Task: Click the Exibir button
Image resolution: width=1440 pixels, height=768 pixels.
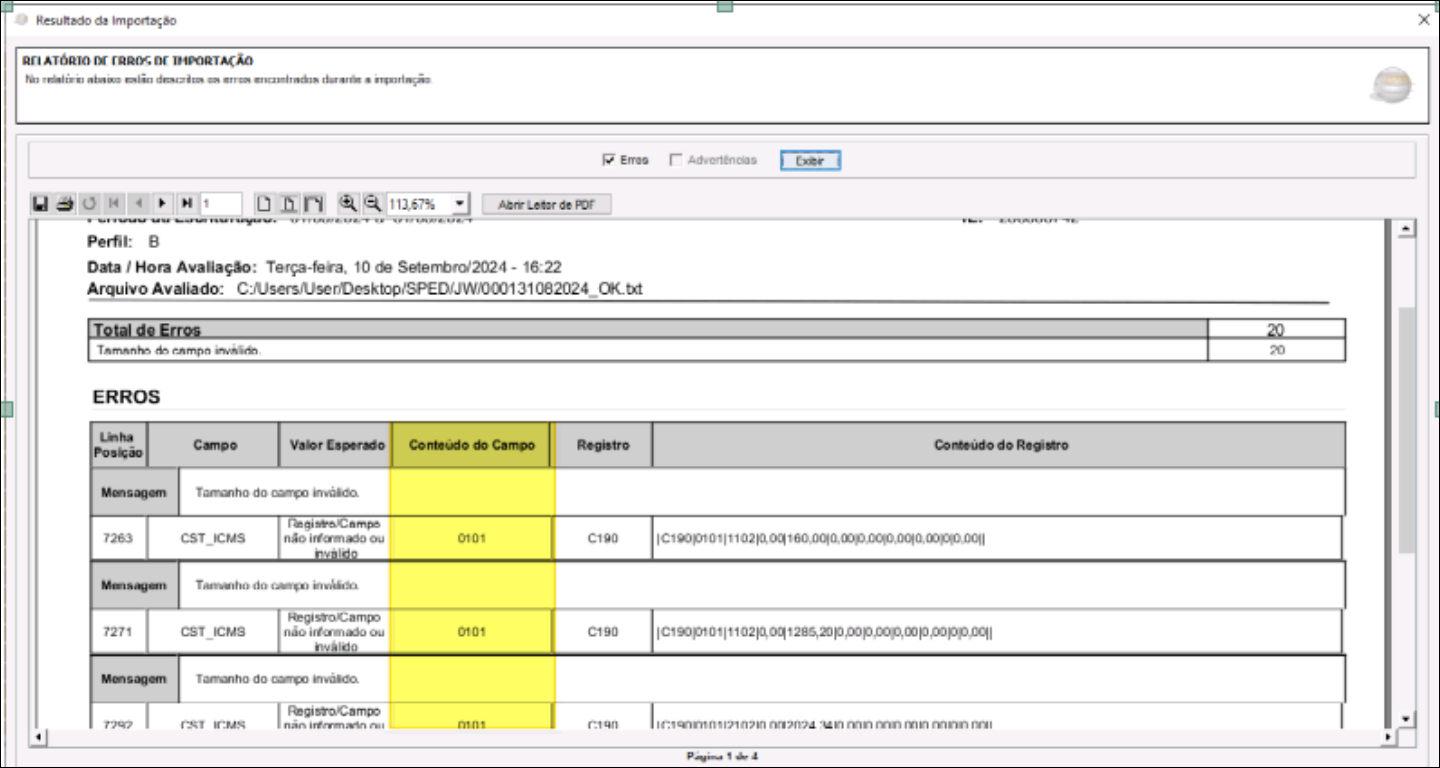Action: pos(810,160)
